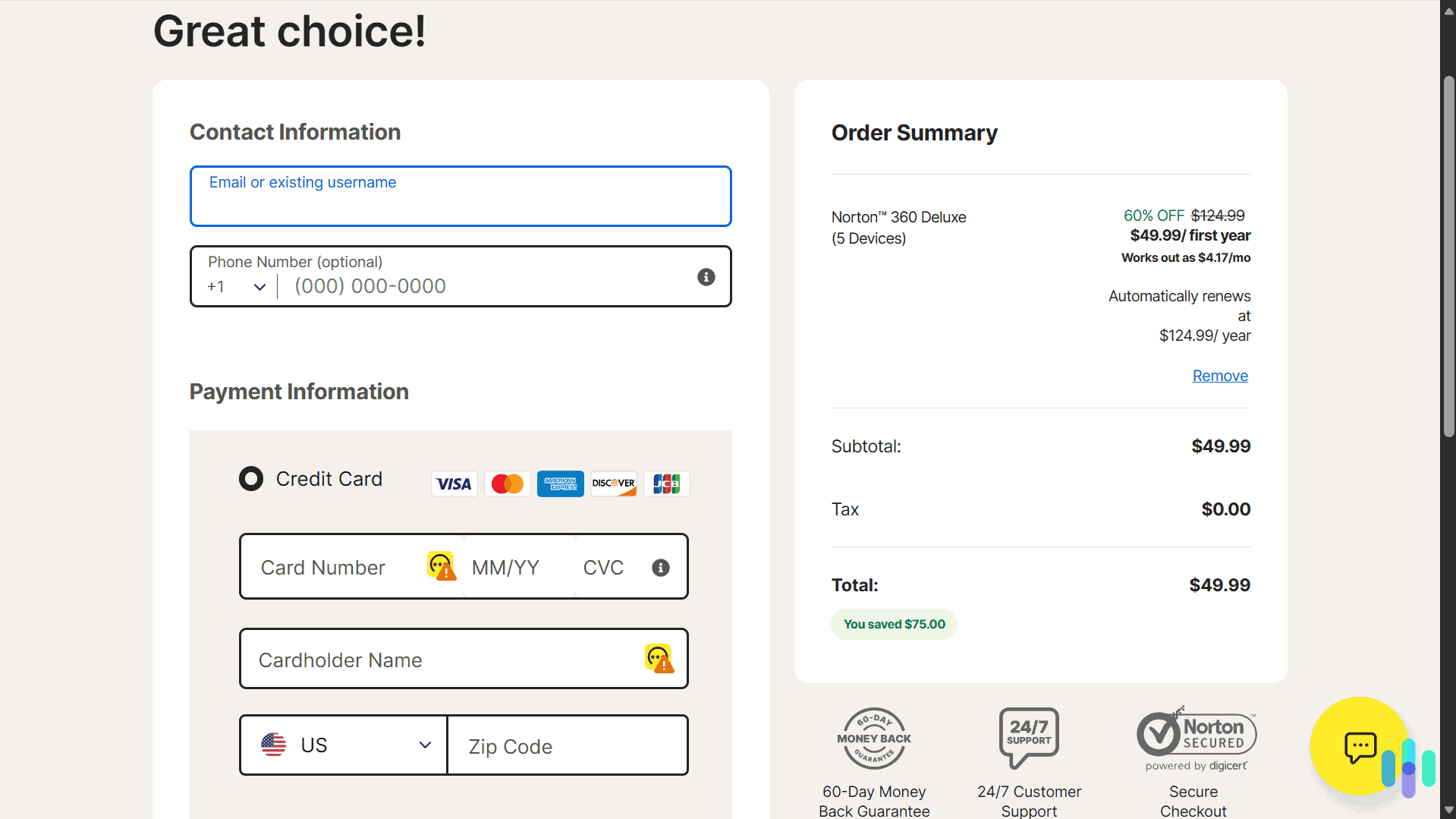Click the 'You saved $75.00' badge
The width and height of the screenshot is (1456, 819).
click(894, 624)
